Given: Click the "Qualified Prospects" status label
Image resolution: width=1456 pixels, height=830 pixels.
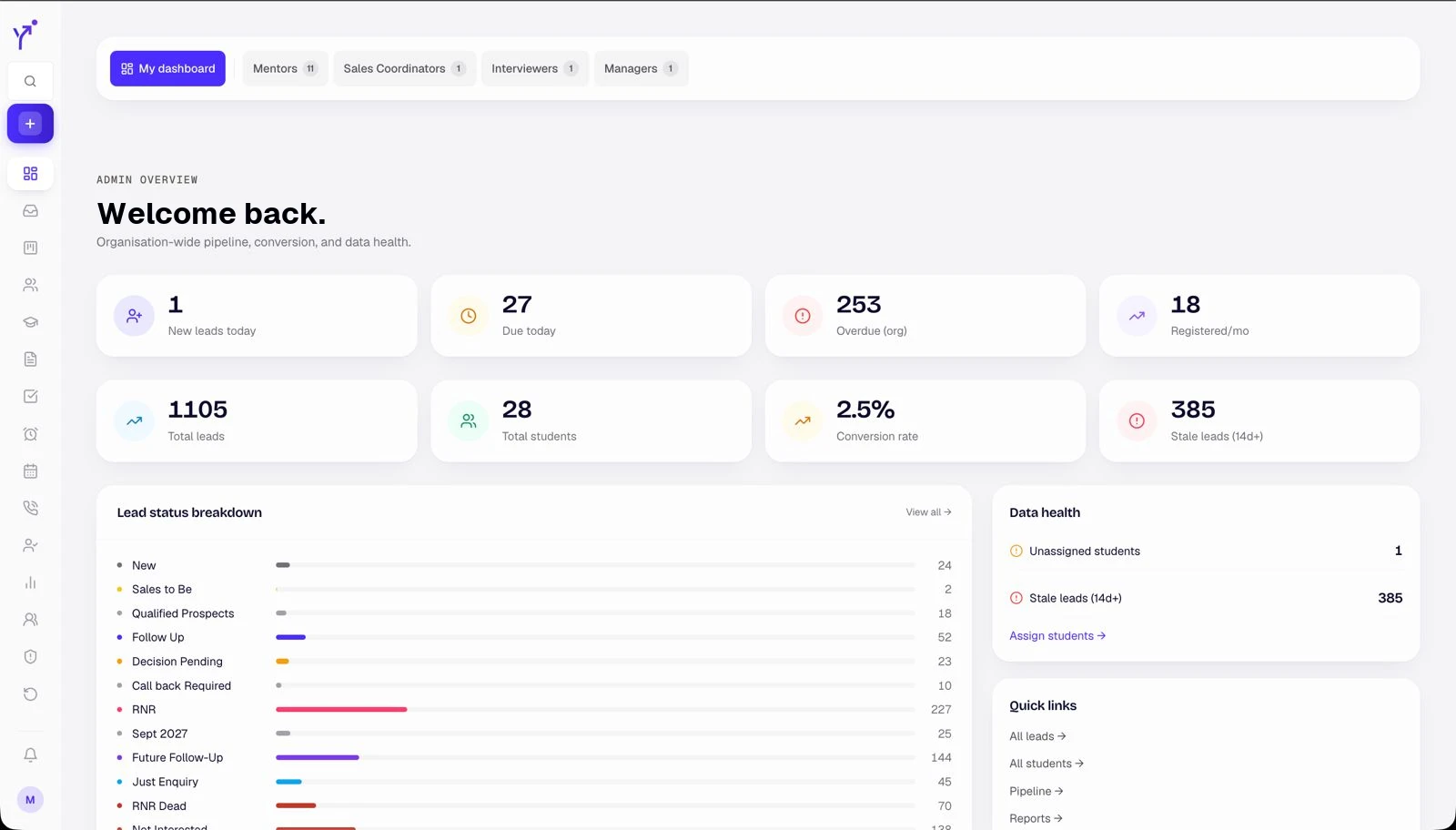Looking at the screenshot, I should [183, 613].
